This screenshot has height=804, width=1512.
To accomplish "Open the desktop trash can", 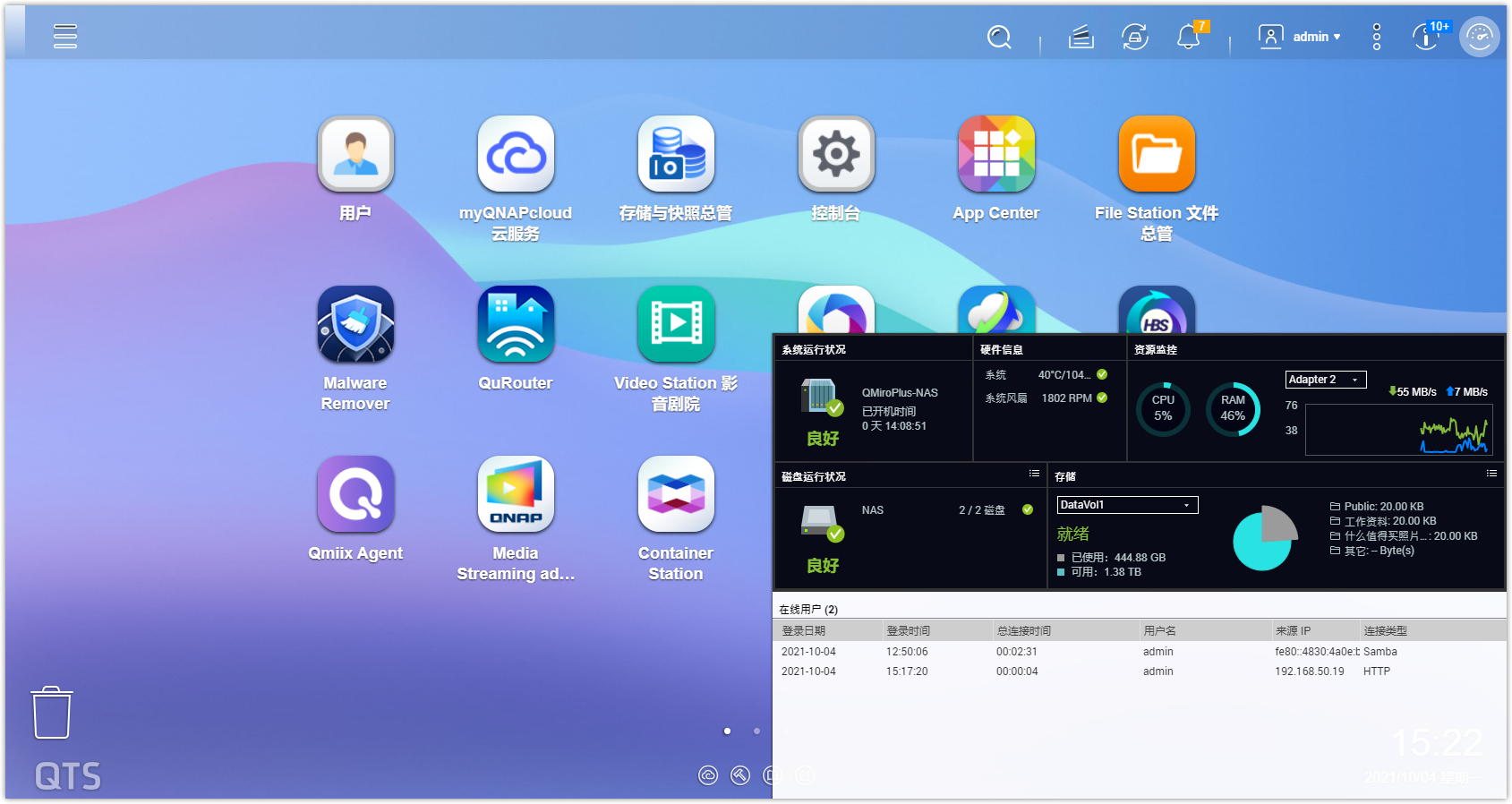I will tap(52, 713).
